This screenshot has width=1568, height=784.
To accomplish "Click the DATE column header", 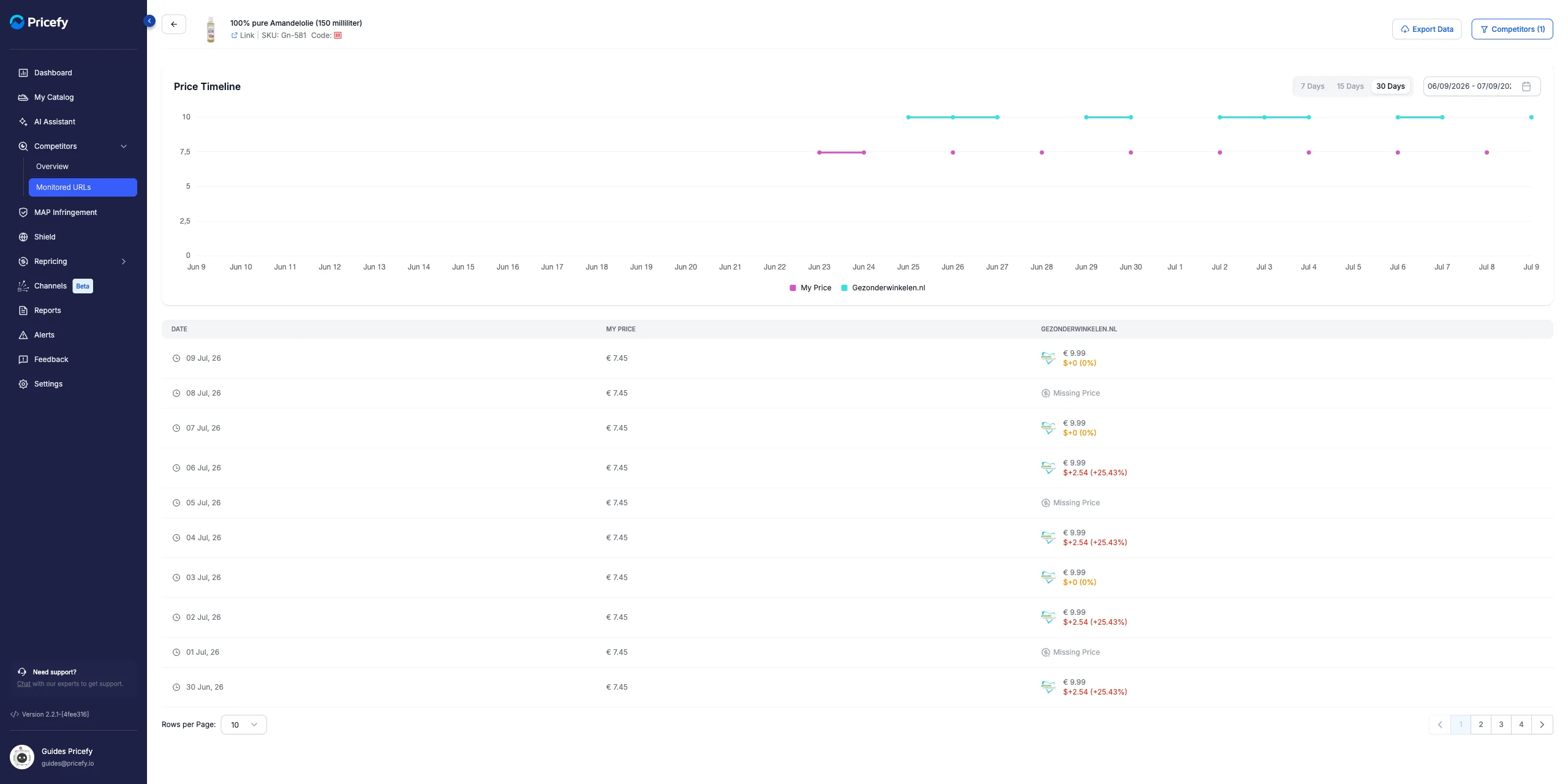I will point(179,330).
